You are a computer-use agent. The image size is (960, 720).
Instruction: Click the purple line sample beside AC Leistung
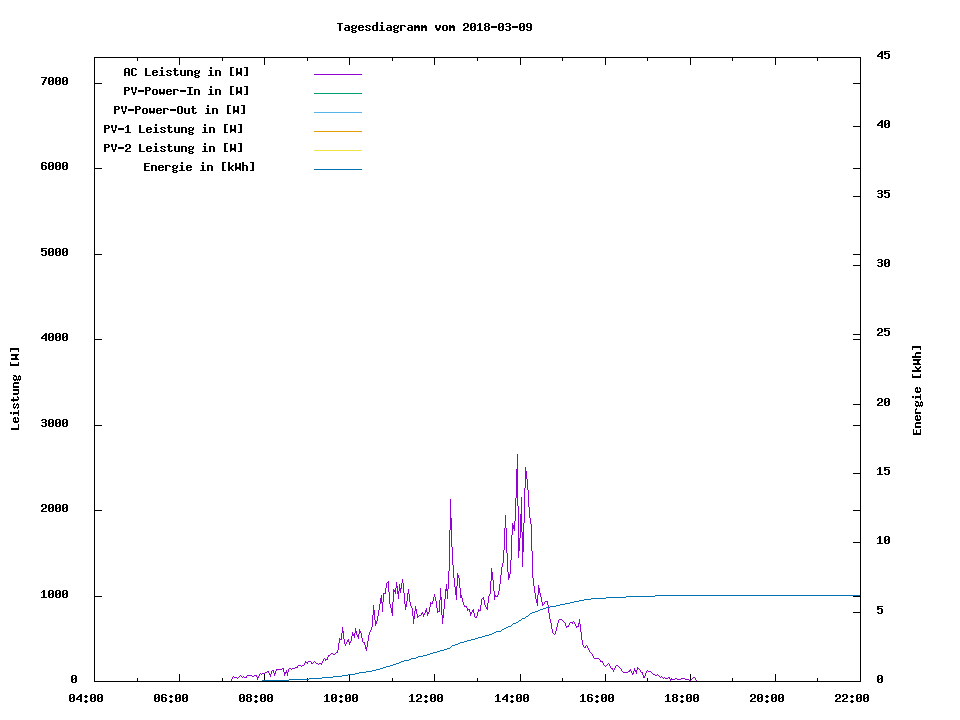[337, 74]
